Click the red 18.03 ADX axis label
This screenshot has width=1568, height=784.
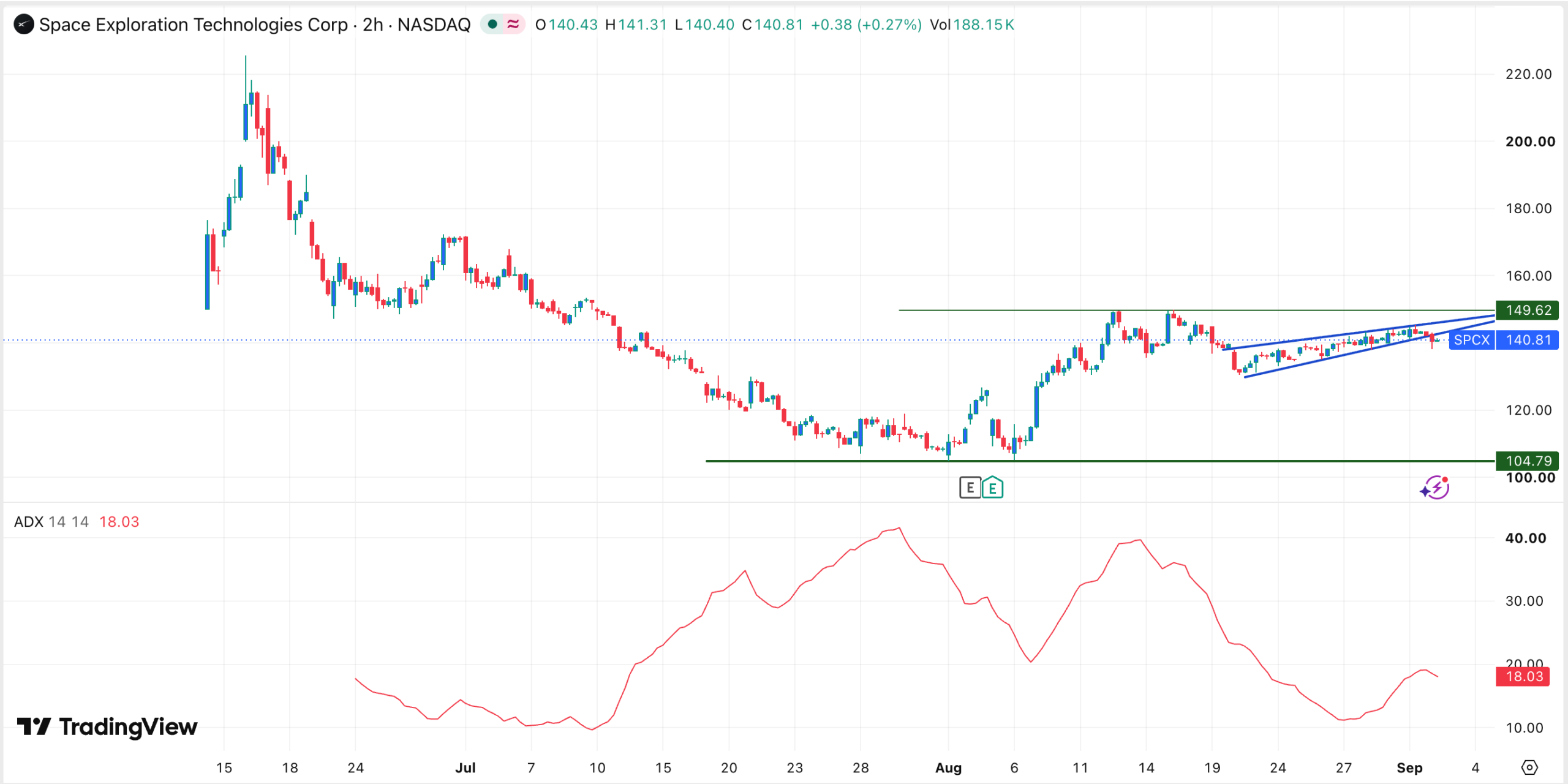(x=1523, y=676)
